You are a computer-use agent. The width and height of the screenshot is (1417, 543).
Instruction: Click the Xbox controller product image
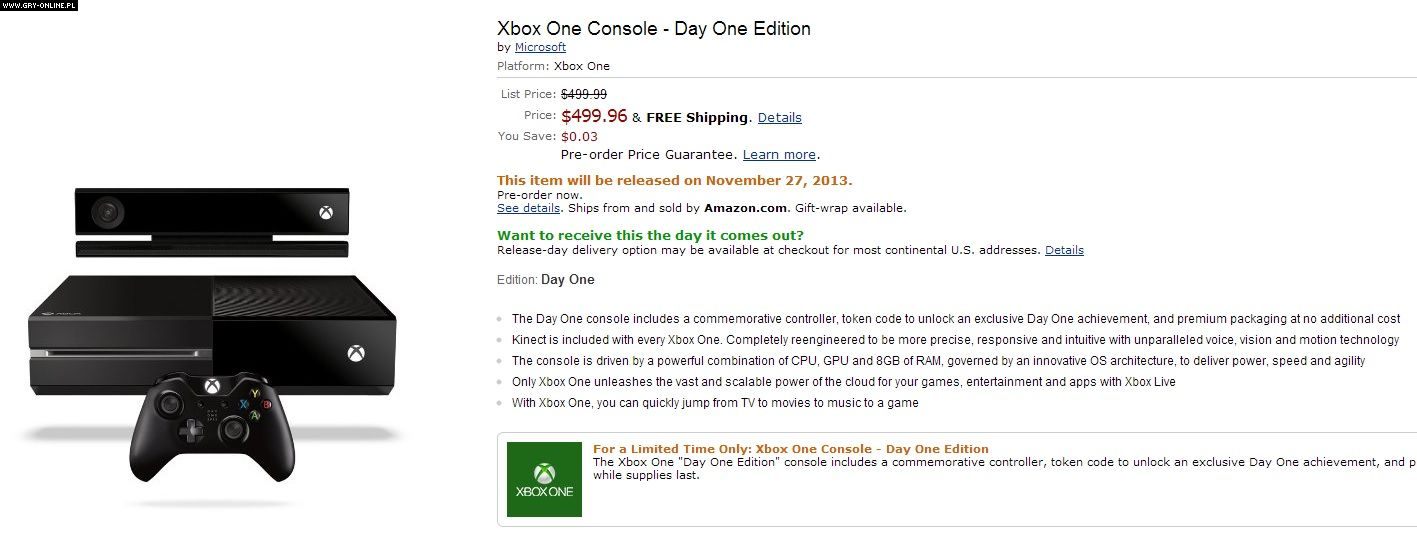[212, 423]
